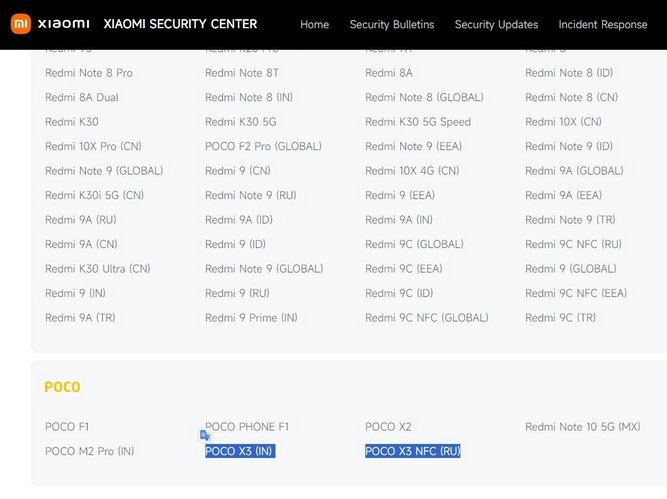This screenshot has height=499, width=667.
Task: Click Redmi 9 (IN)
Action: coord(75,293)
